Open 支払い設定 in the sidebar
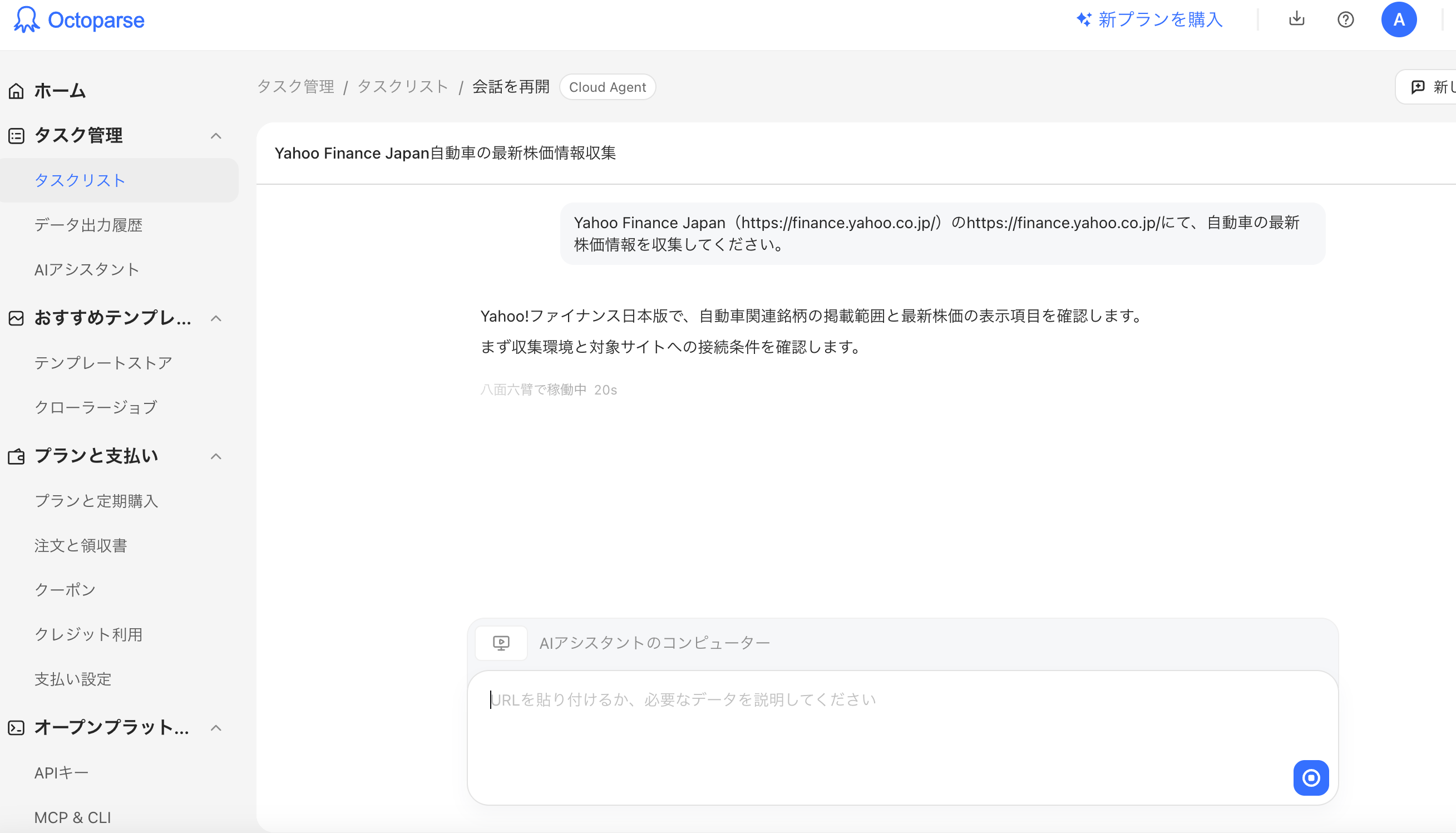 coord(73,679)
